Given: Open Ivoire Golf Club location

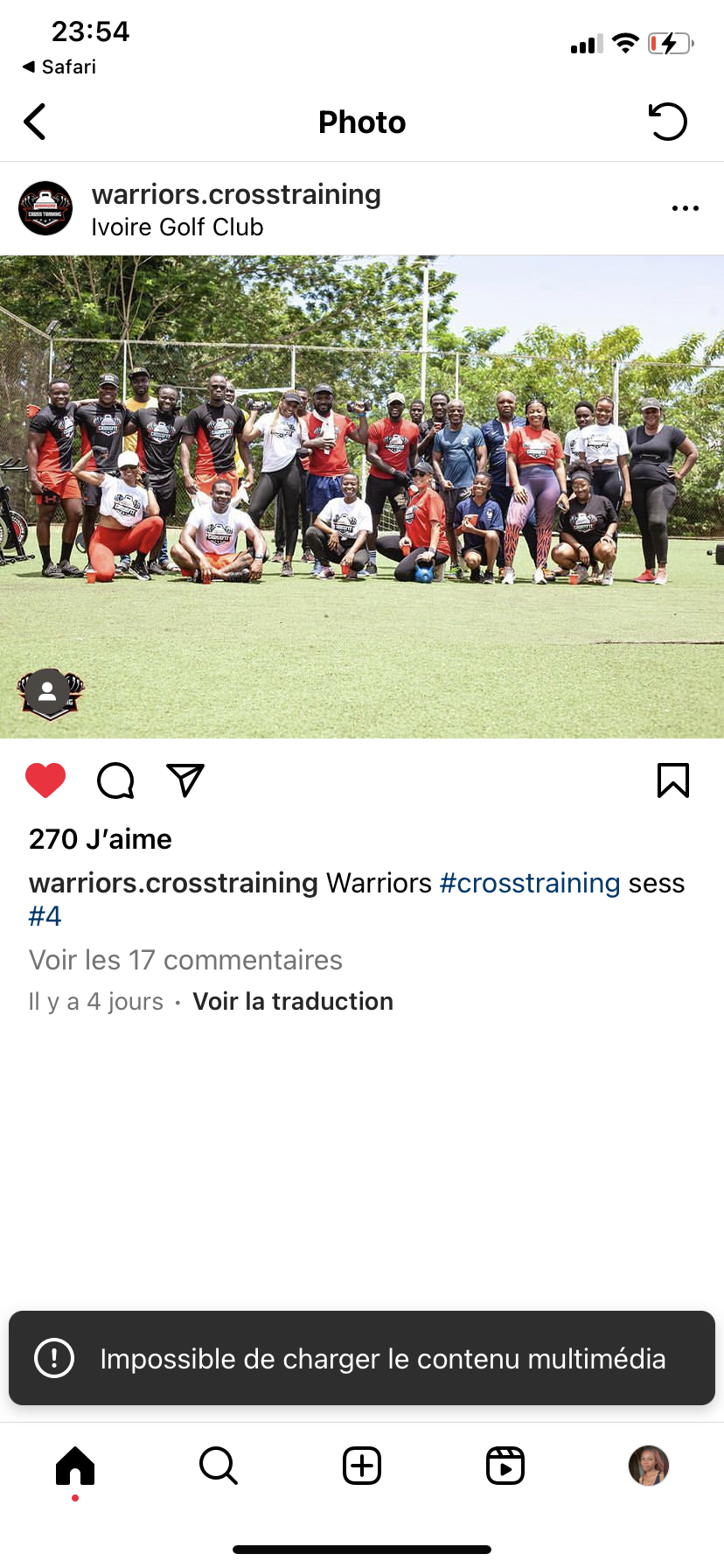Looking at the screenshot, I should [x=178, y=227].
